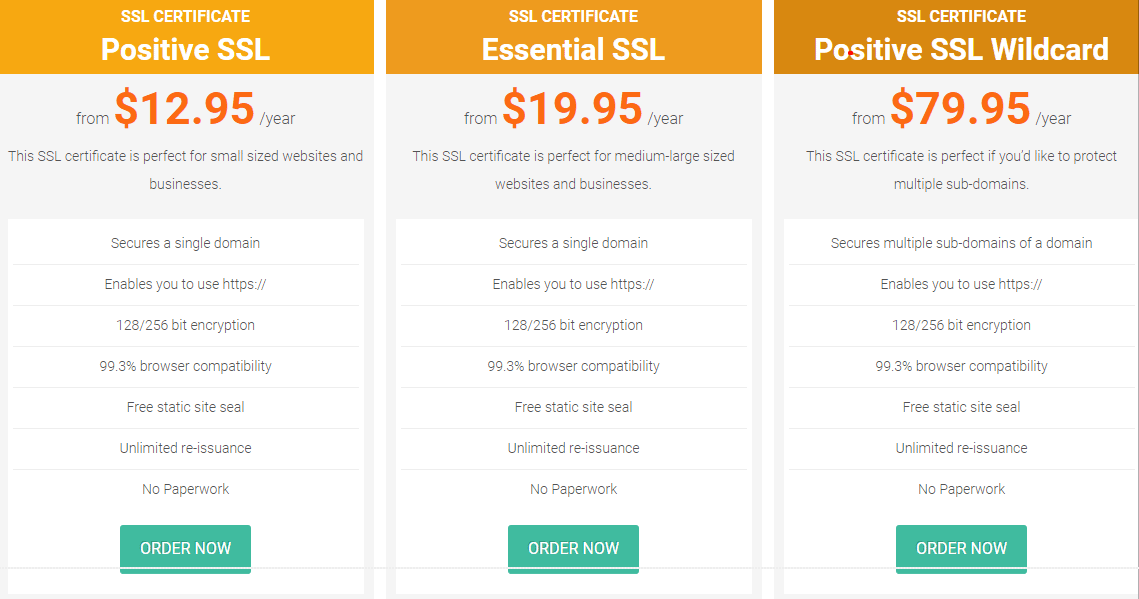Click the Essential SSL plan heading
The image size is (1139, 599).
pyautogui.click(x=573, y=49)
